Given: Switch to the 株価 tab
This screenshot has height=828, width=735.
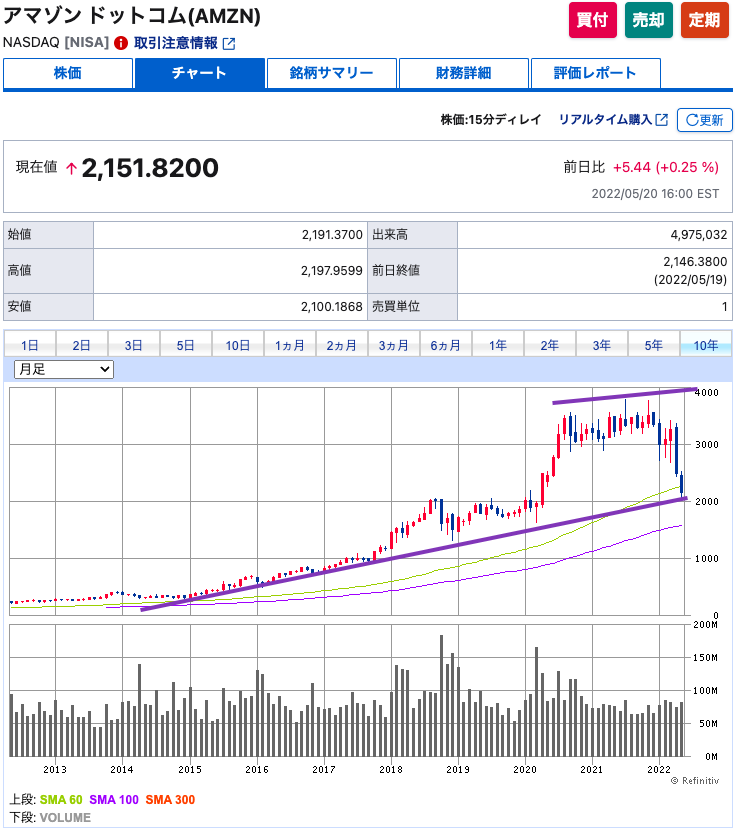Looking at the screenshot, I should pos(68,73).
